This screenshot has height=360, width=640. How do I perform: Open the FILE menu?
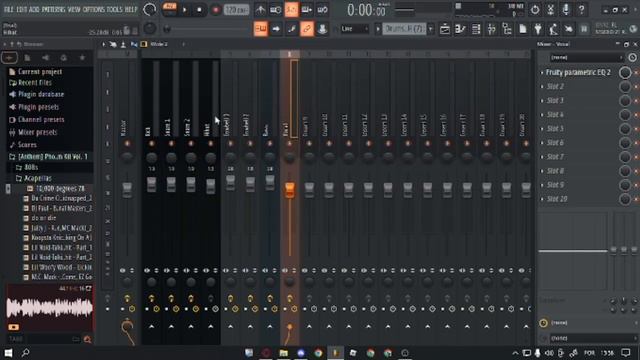[8, 9]
